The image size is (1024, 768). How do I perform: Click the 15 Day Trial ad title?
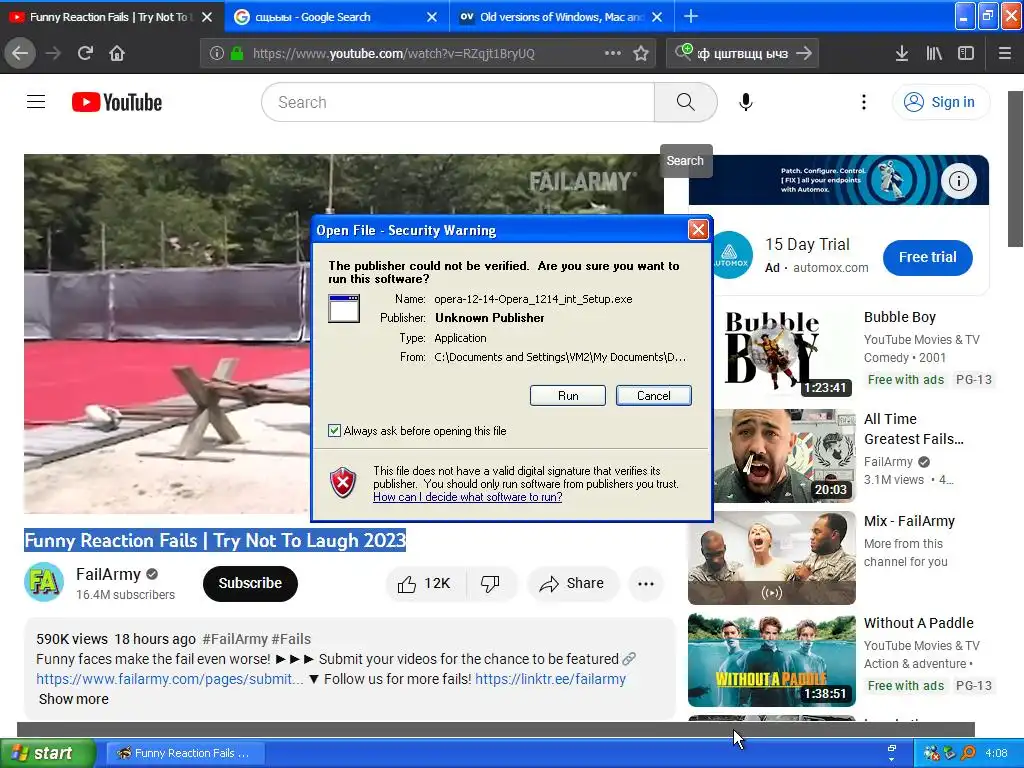807,244
